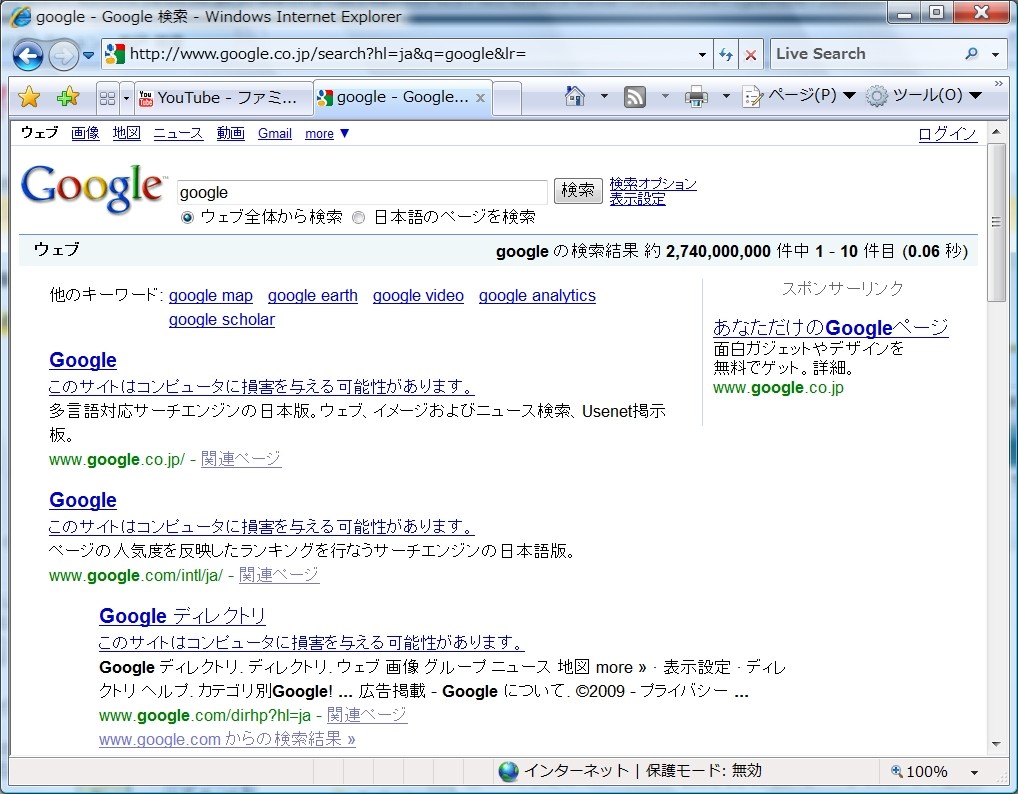Select ウェブ全体から検索 radio button
The height and width of the screenshot is (794, 1018).
click(x=187, y=217)
